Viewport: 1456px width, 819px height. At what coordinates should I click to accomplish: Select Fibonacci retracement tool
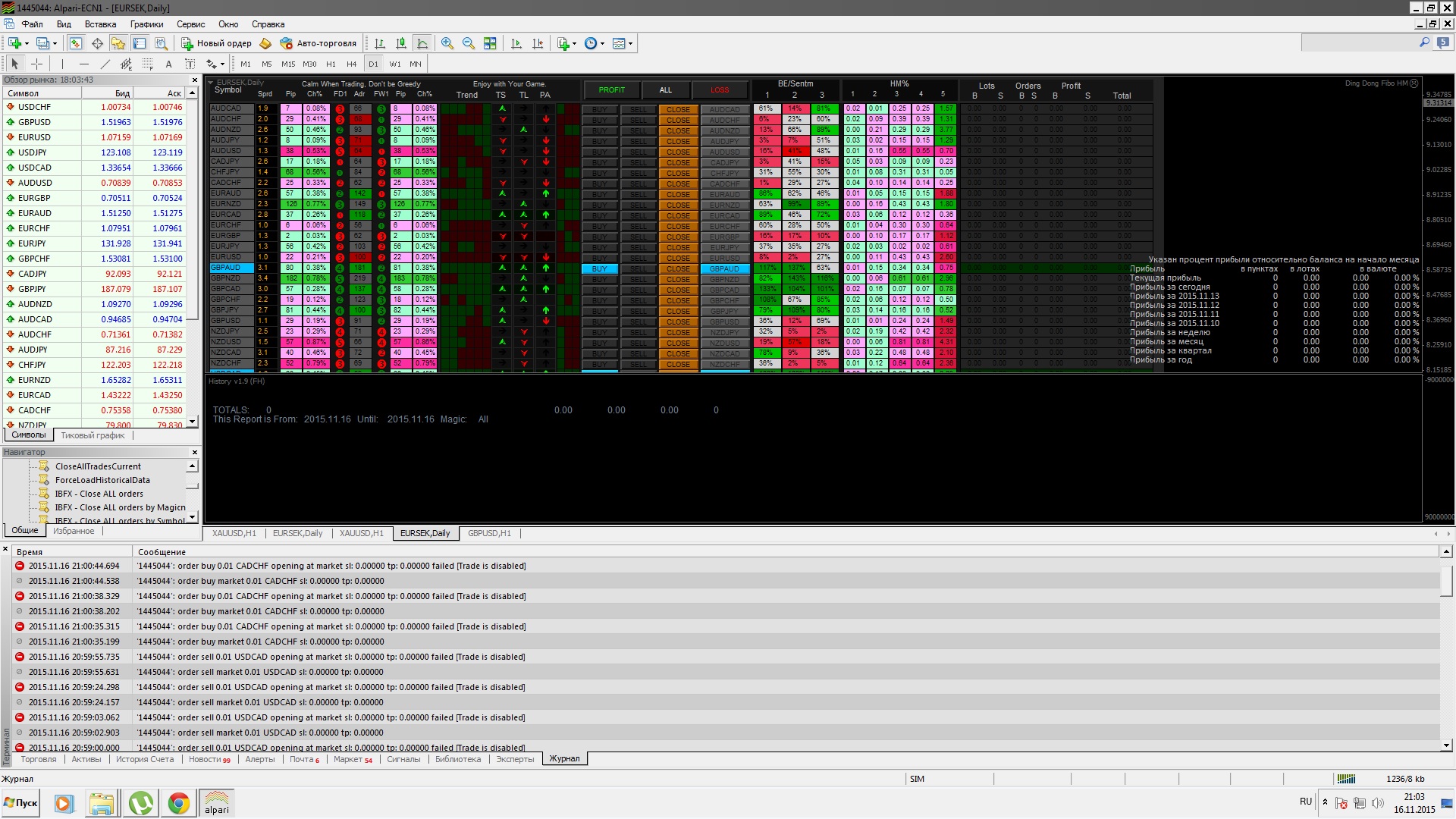(x=147, y=64)
